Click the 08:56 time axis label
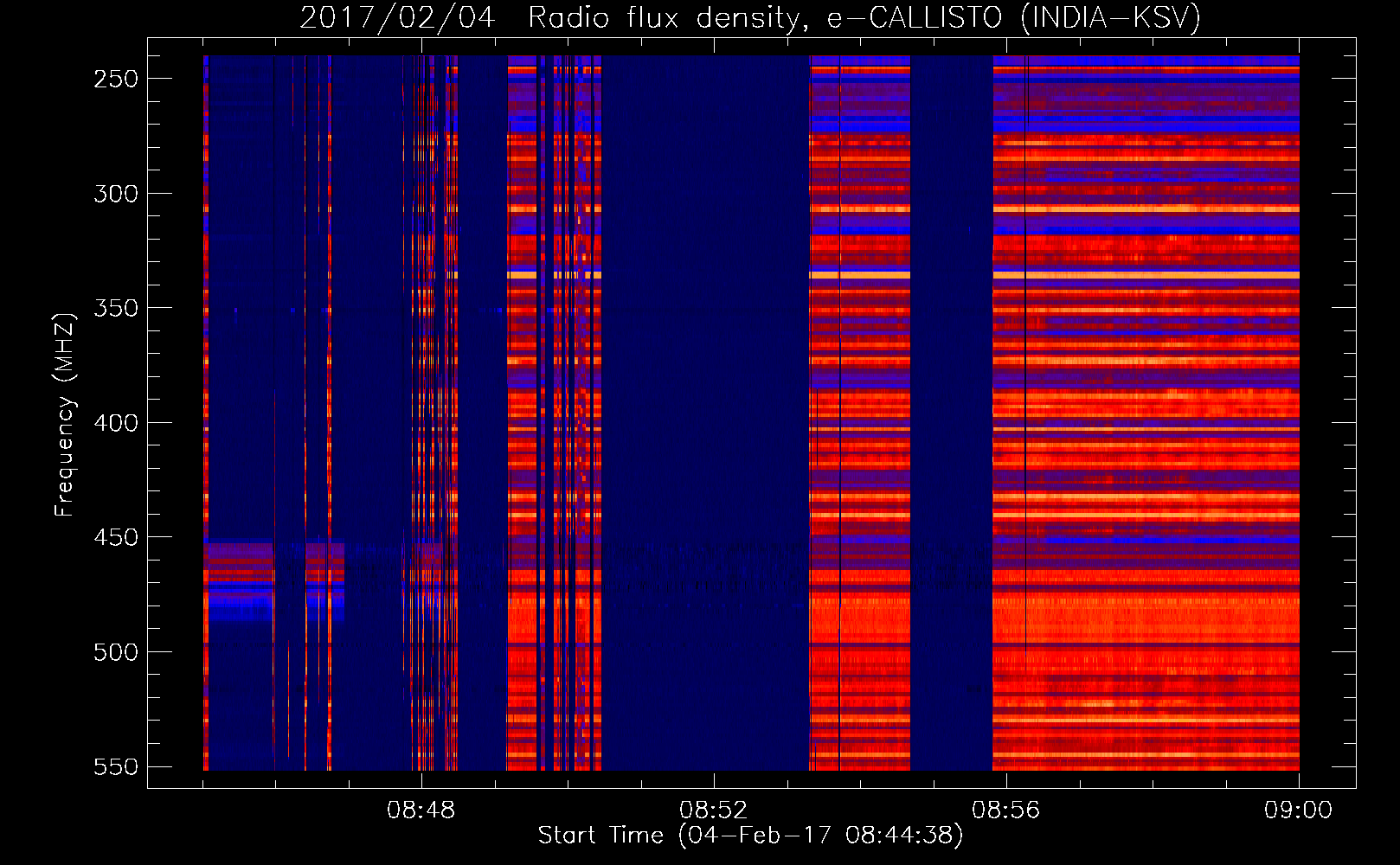Viewport: 1400px width, 865px height. point(1006,811)
